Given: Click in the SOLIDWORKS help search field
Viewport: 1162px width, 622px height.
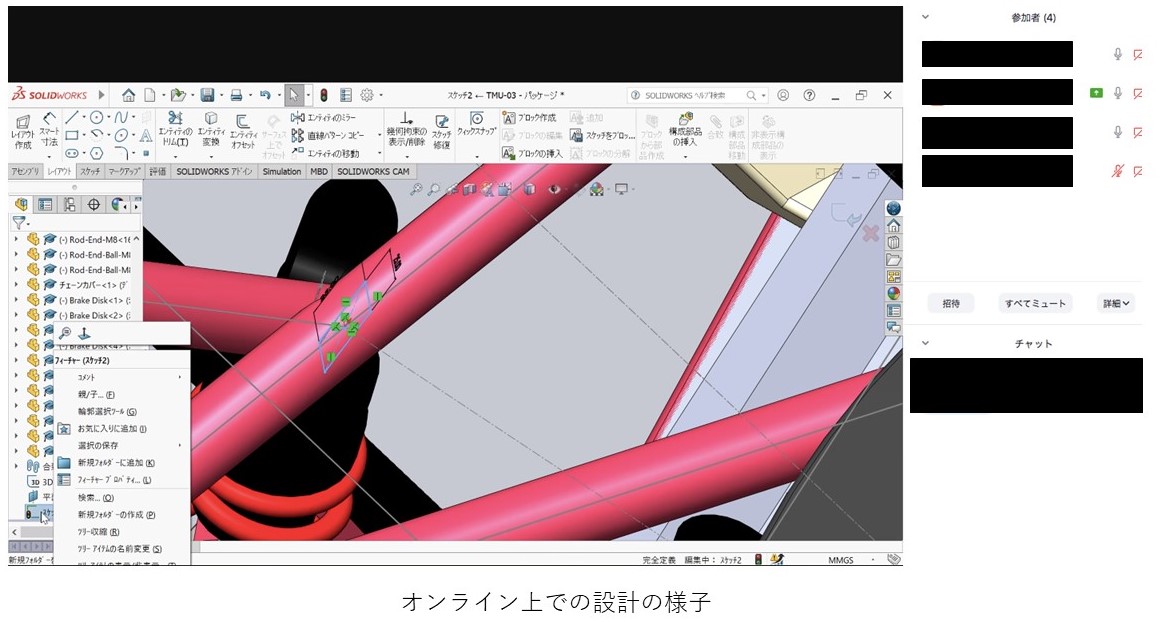Looking at the screenshot, I should tap(690, 95).
